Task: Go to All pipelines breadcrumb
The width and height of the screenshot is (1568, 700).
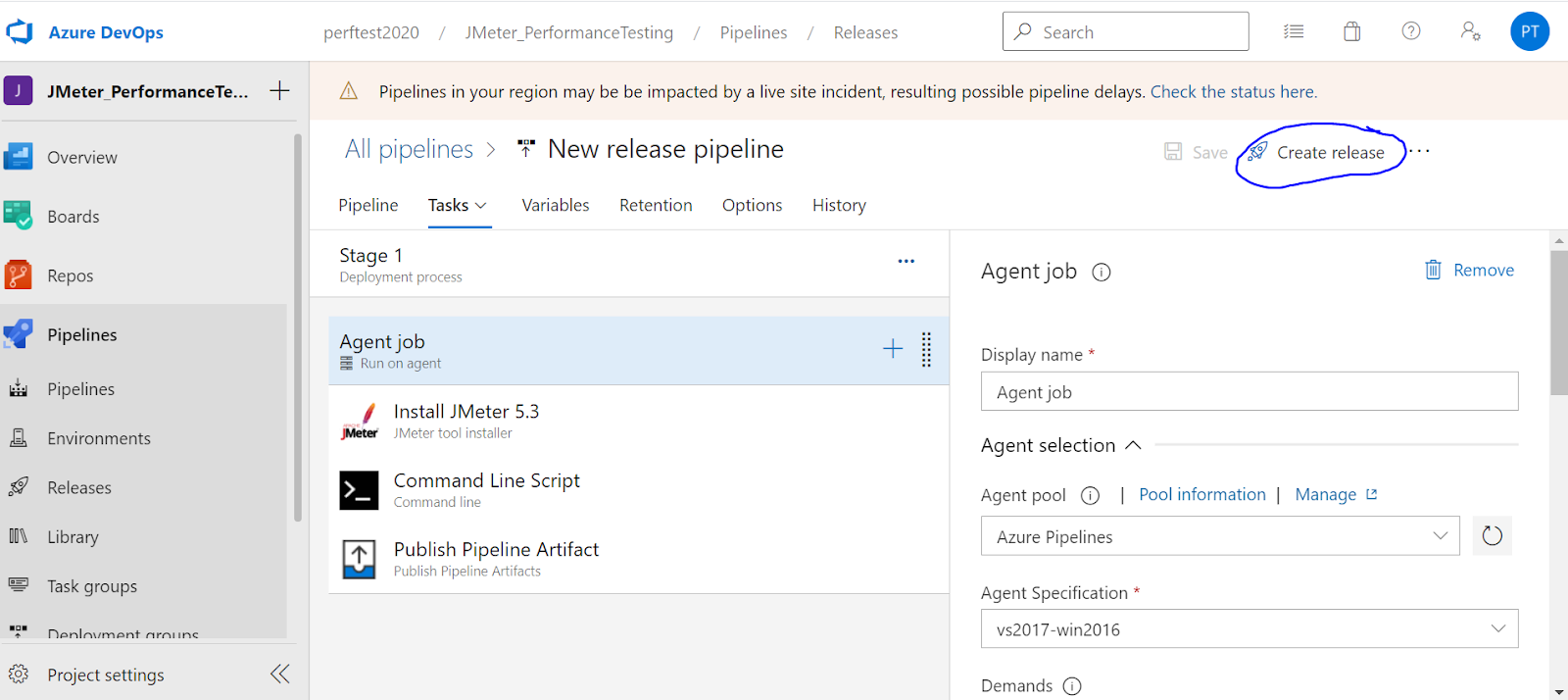Action: 409,149
